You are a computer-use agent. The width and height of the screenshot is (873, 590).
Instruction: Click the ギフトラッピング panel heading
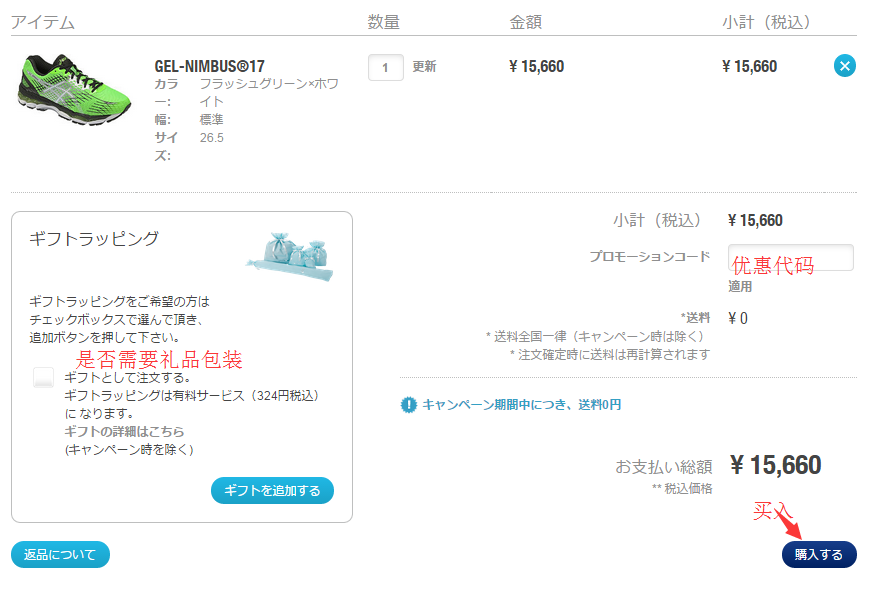pyautogui.click(x=94, y=239)
